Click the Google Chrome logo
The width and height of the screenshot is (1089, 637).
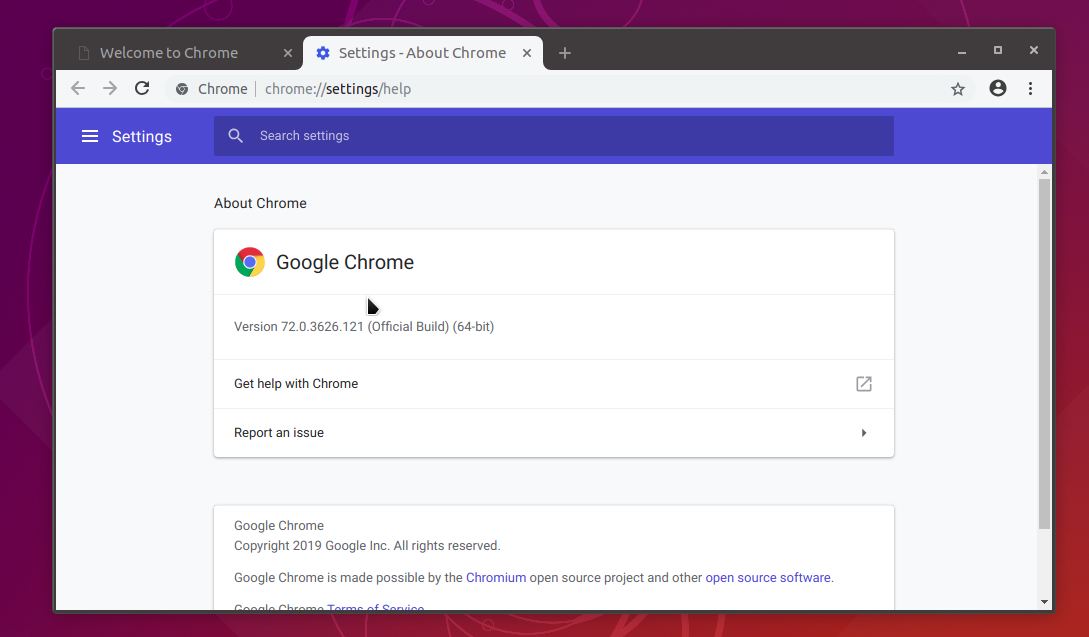coord(250,262)
